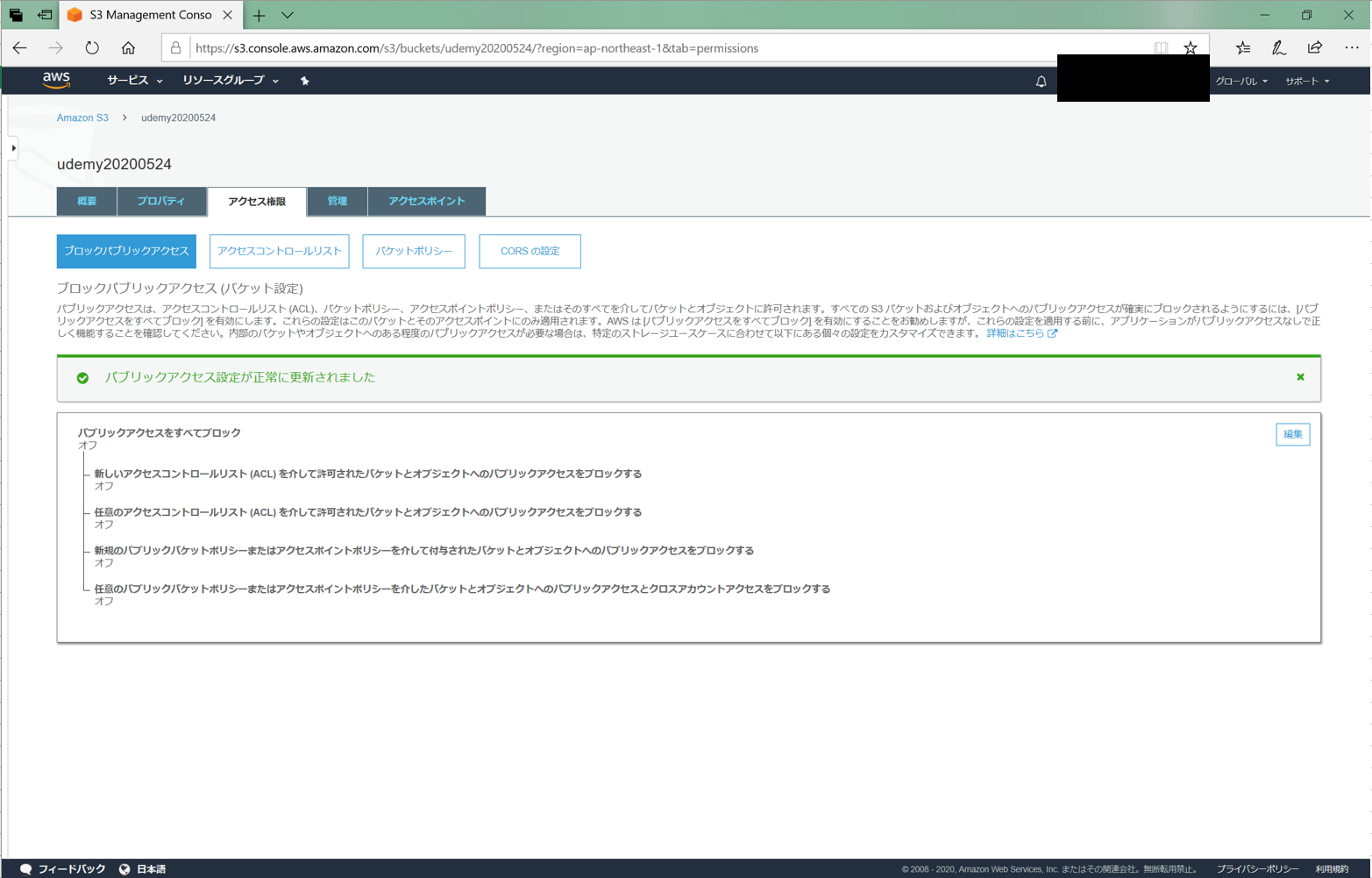Reload the page with refresh icon

(92, 48)
